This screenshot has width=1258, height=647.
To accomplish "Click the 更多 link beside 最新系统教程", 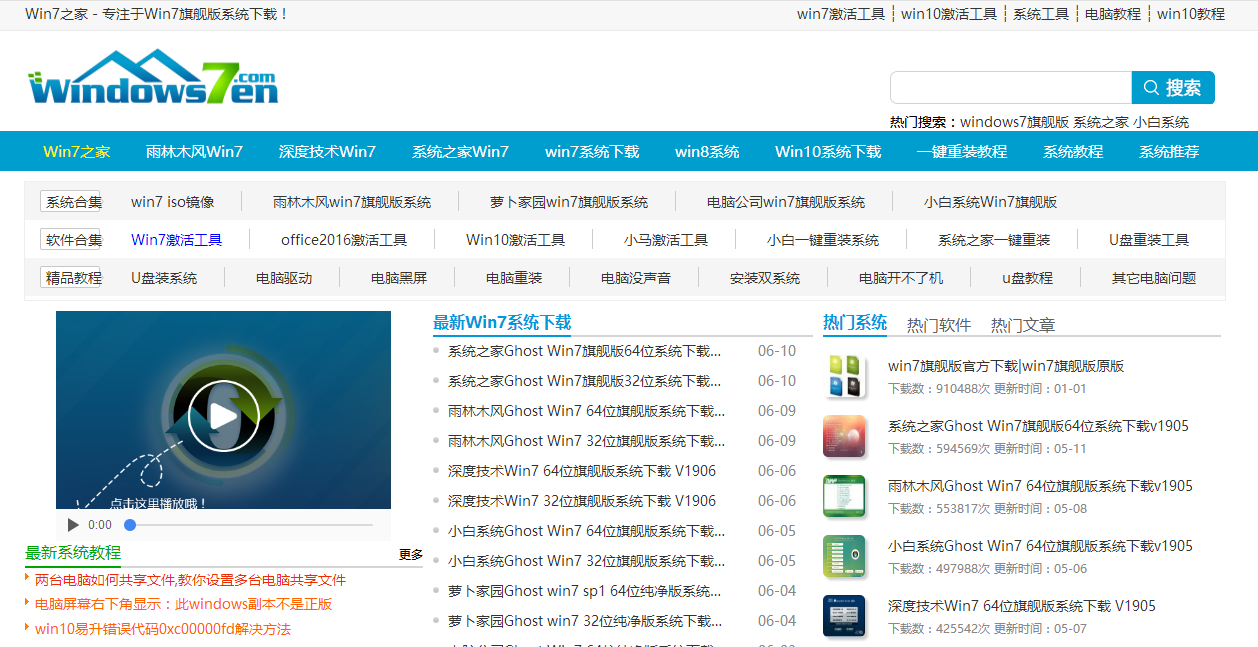I will pyautogui.click(x=410, y=554).
